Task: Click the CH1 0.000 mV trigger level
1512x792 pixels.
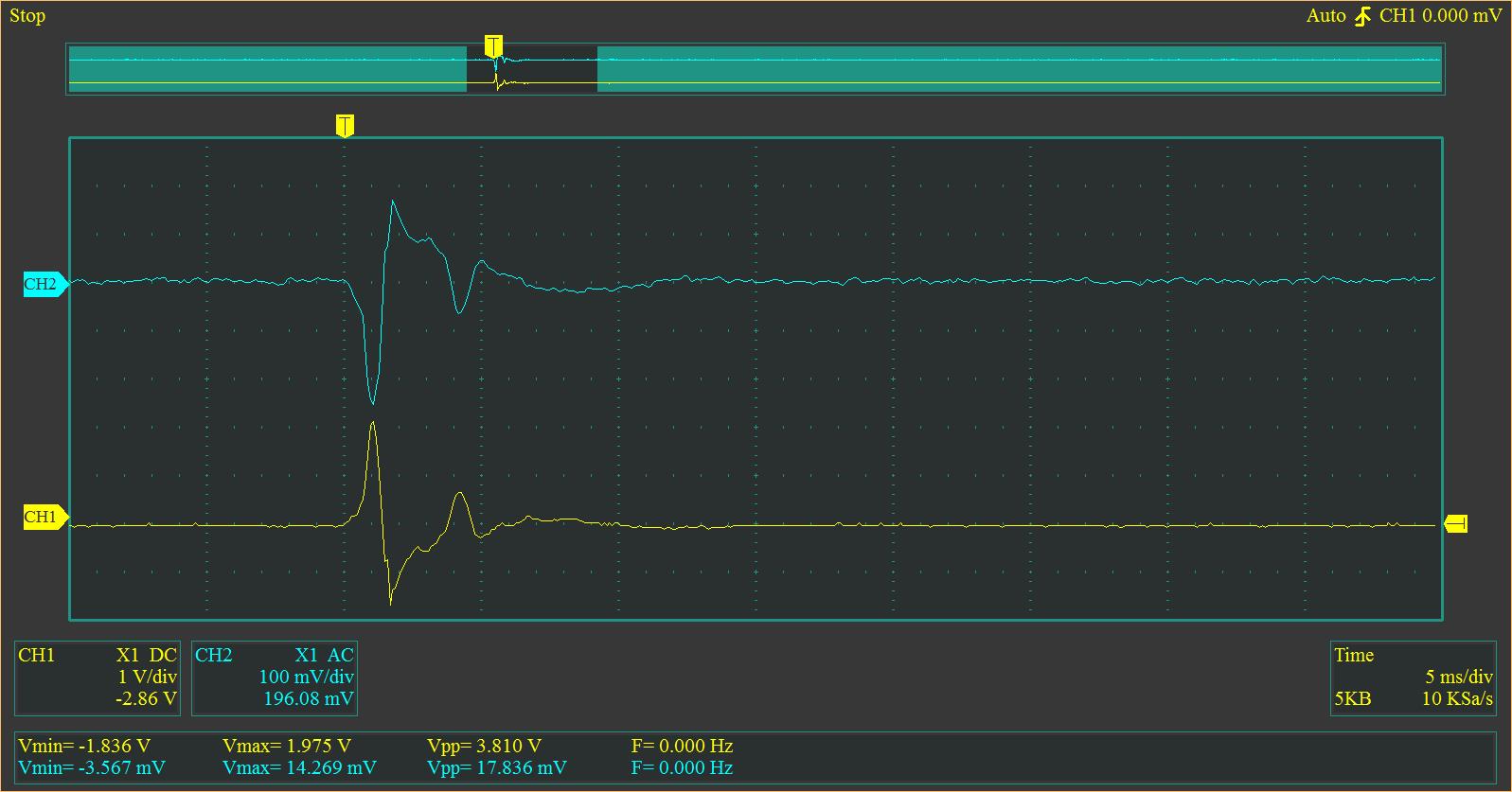Action: [1440, 16]
